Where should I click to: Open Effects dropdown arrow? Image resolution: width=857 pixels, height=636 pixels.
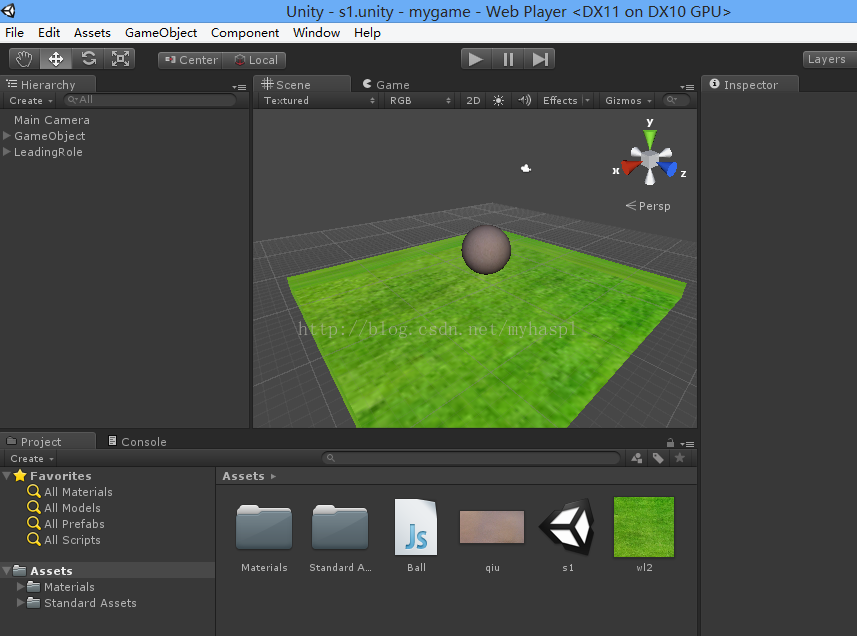[588, 101]
